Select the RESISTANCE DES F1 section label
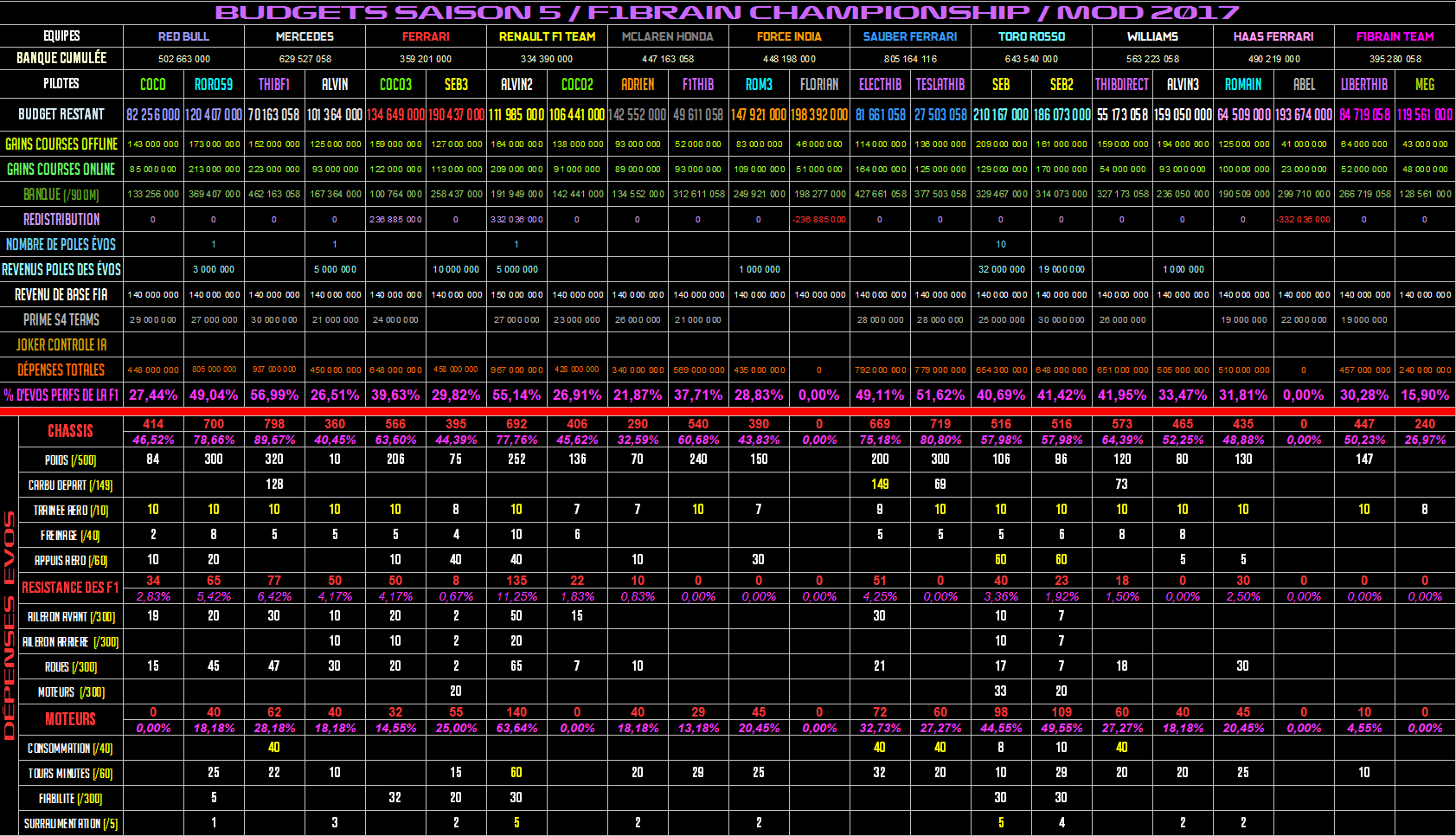 coord(70,588)
